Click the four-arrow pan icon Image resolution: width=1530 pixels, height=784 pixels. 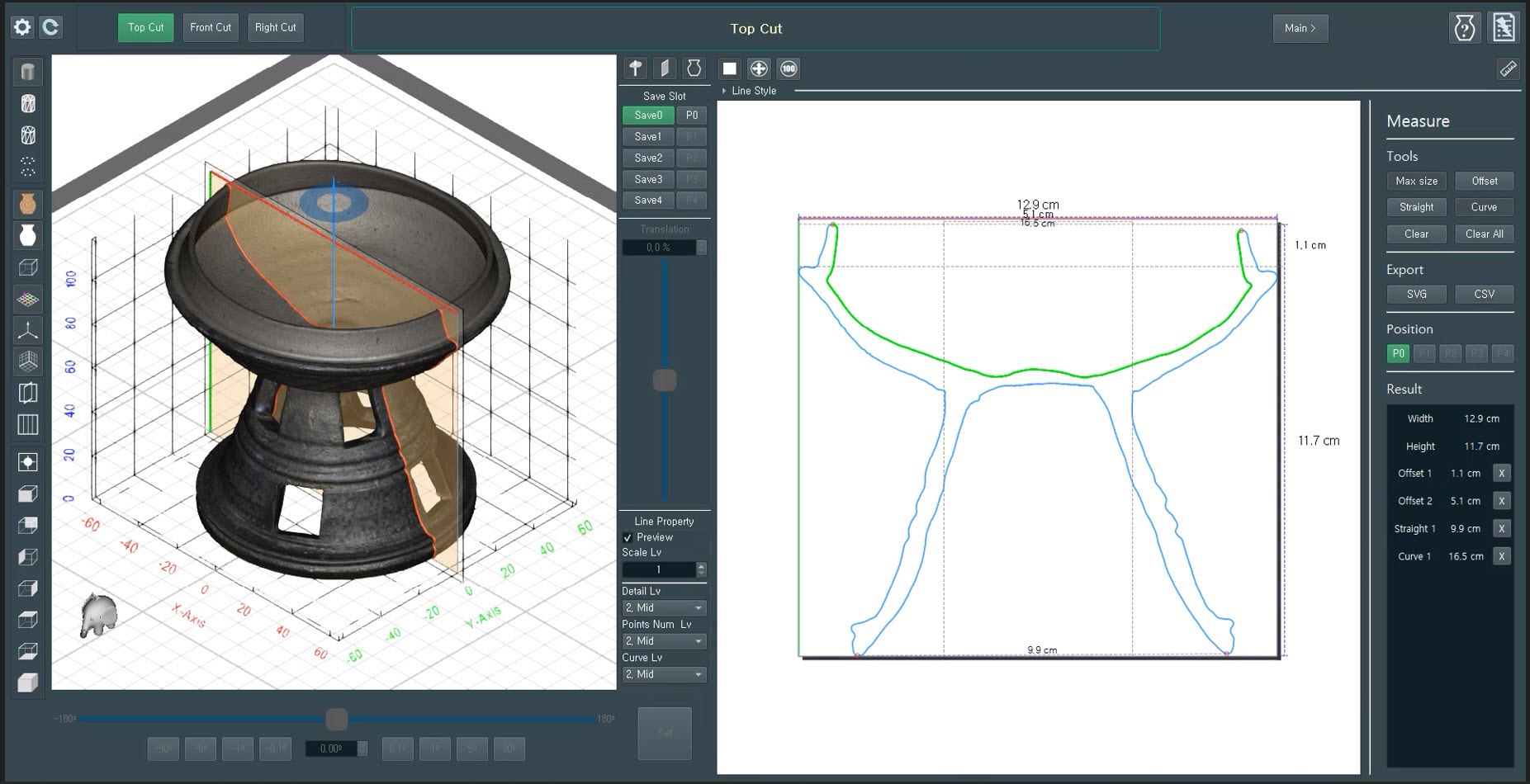pos(759,69)
